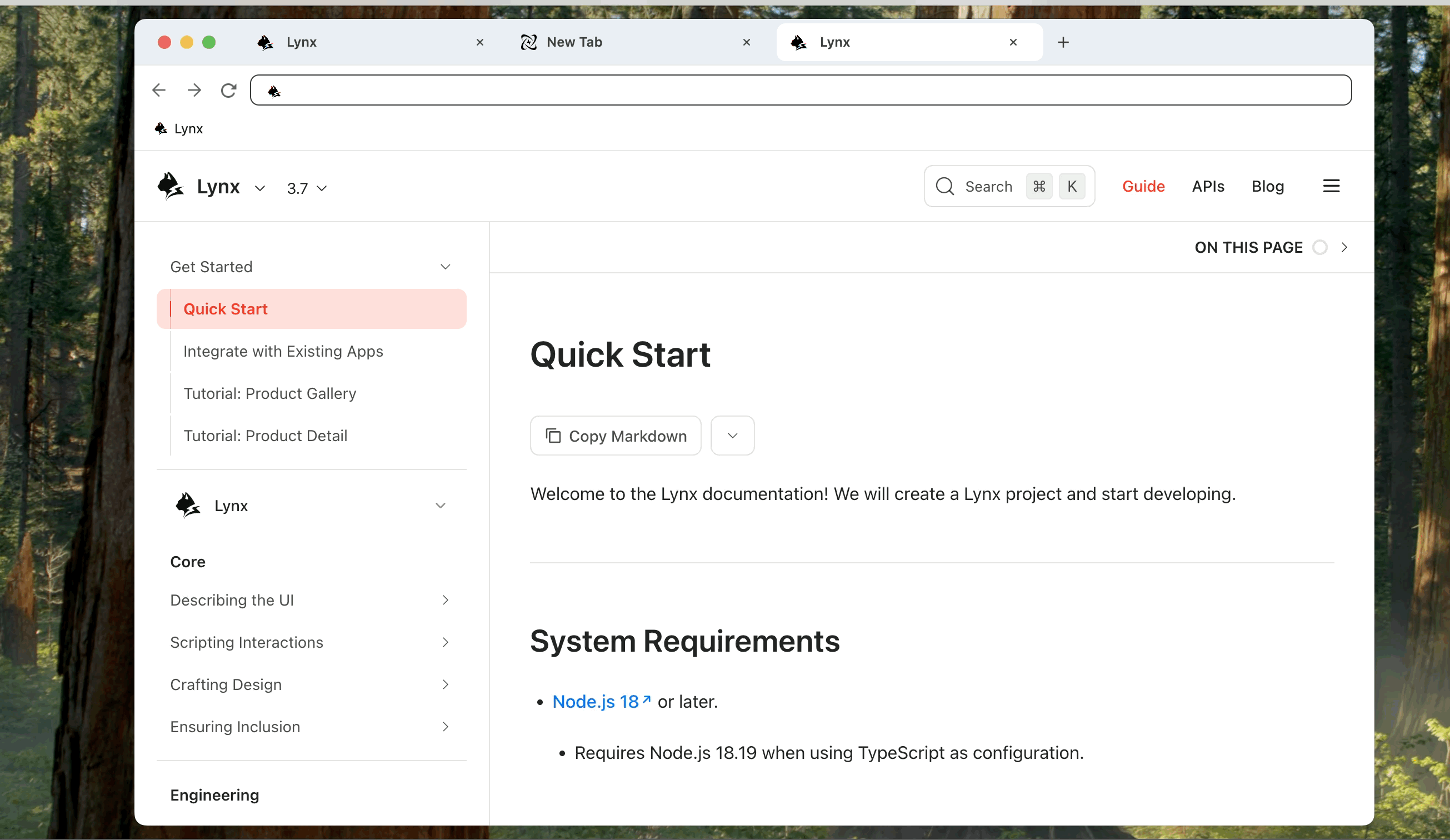
Task: Open the APIs section
Action: click(x=1208, y=187)
